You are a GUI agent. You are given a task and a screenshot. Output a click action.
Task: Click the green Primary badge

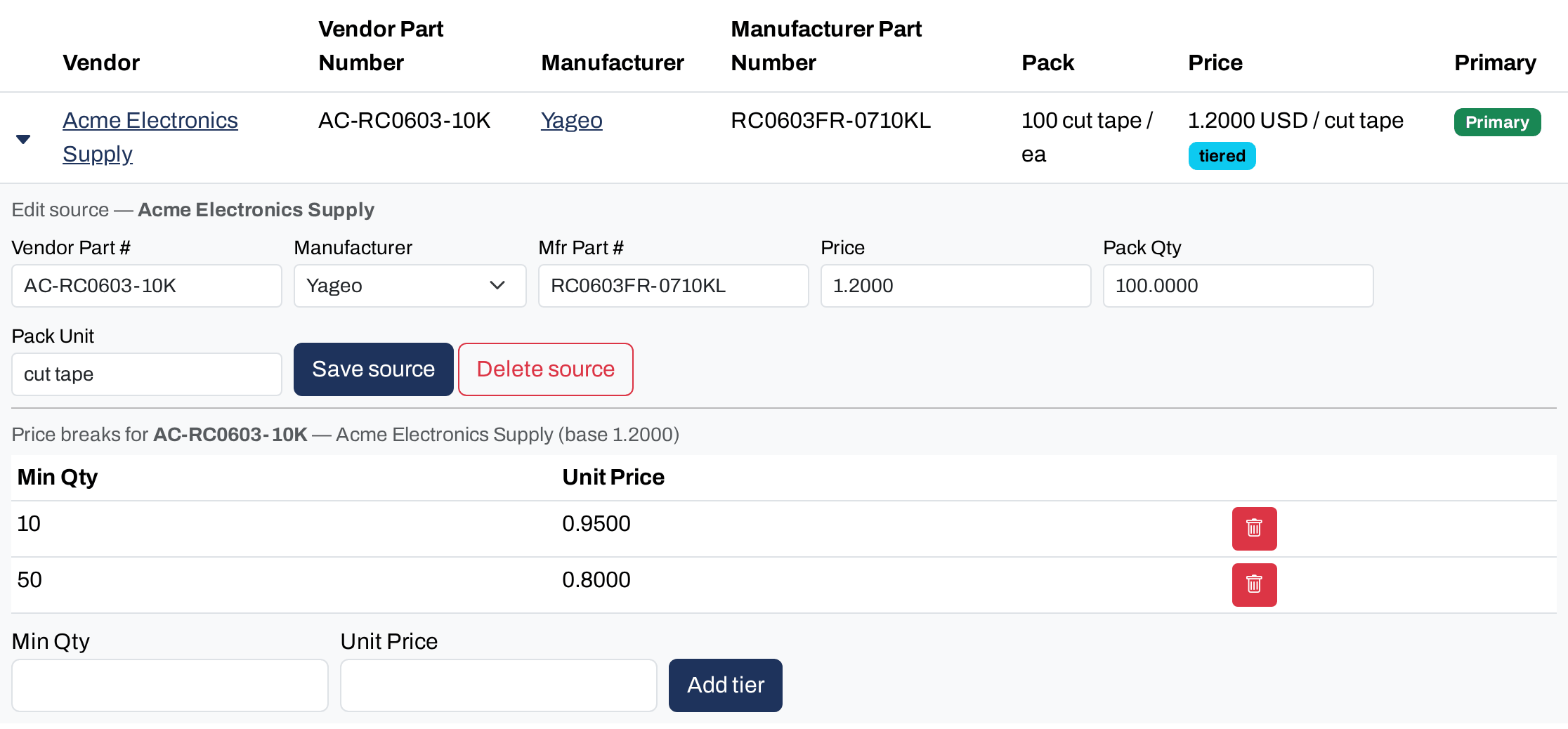(1497, 122)
